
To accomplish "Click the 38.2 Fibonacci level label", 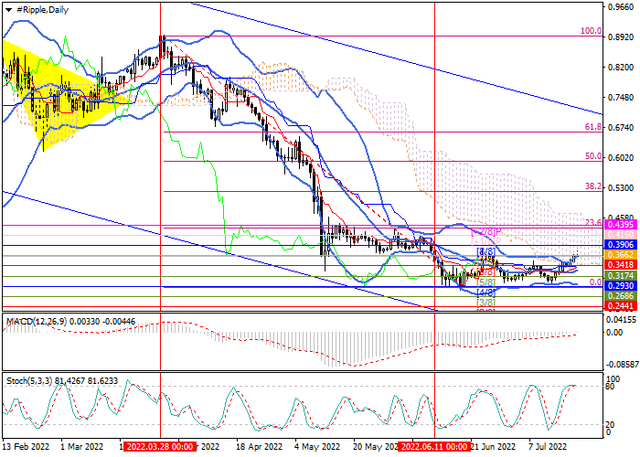I will (591, 186).
